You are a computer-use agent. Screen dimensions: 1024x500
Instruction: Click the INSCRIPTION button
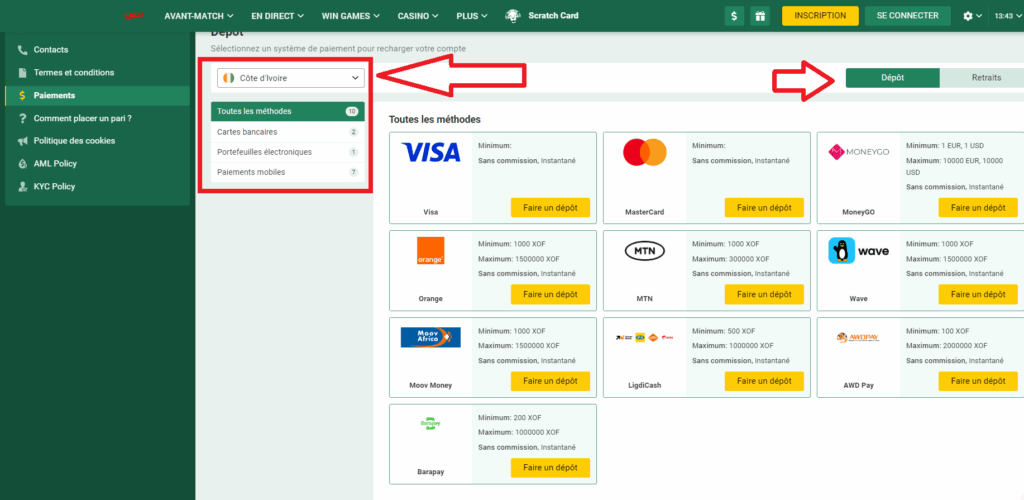click(x=820, y=16)
